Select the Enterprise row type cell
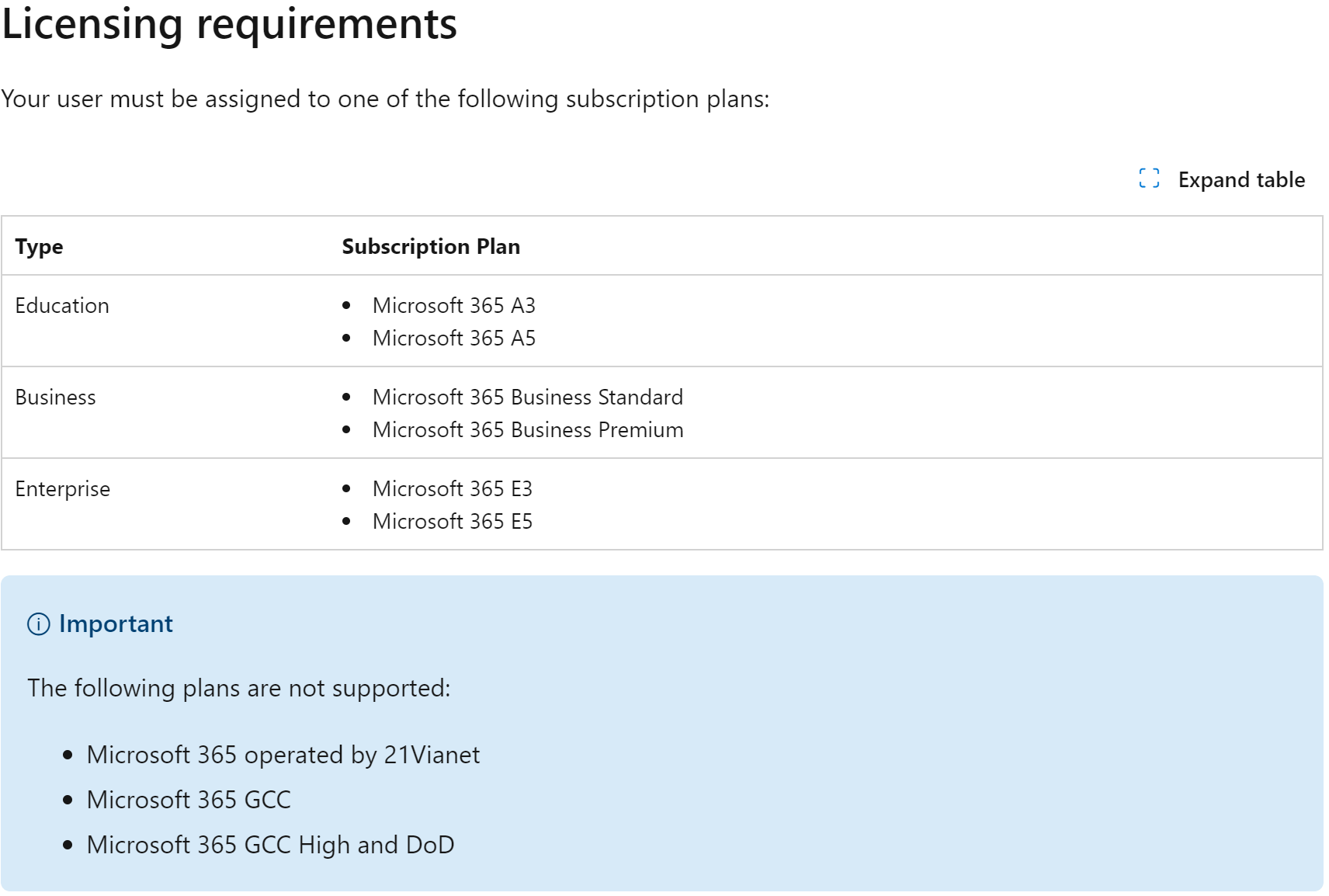Image resolution: width=1329 pixels, height=896 pixels. [63, 489]
